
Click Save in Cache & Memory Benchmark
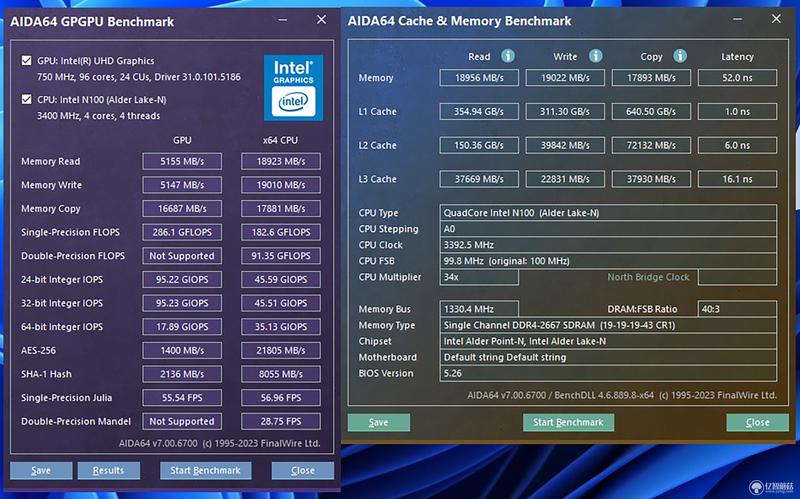tap(379, 422)
